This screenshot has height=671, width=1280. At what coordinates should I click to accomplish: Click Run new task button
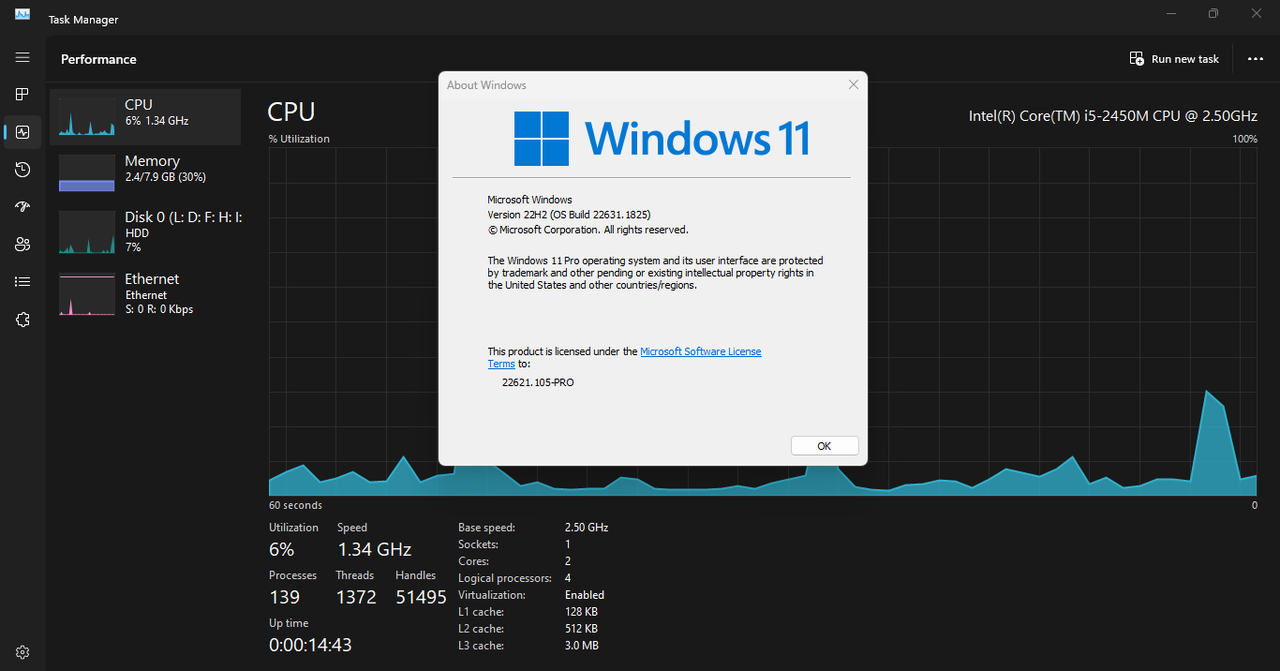coord(1175,59)
